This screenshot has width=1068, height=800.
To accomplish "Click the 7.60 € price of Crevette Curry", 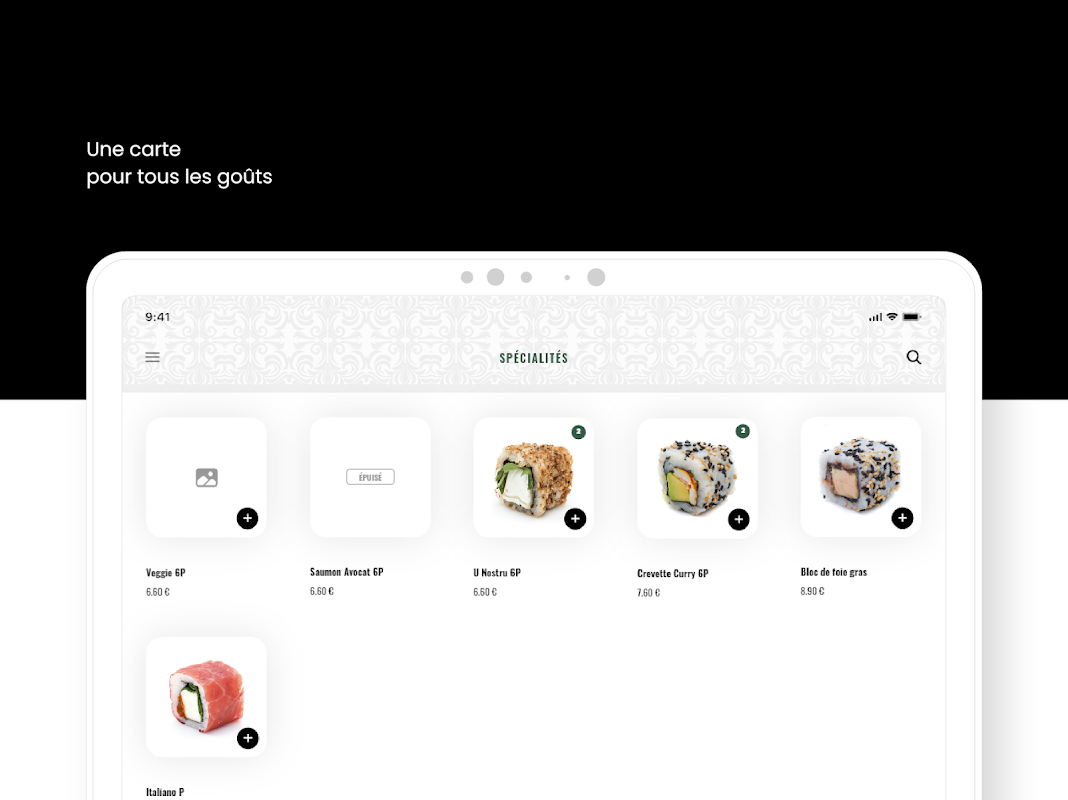I will pos(648,593).
